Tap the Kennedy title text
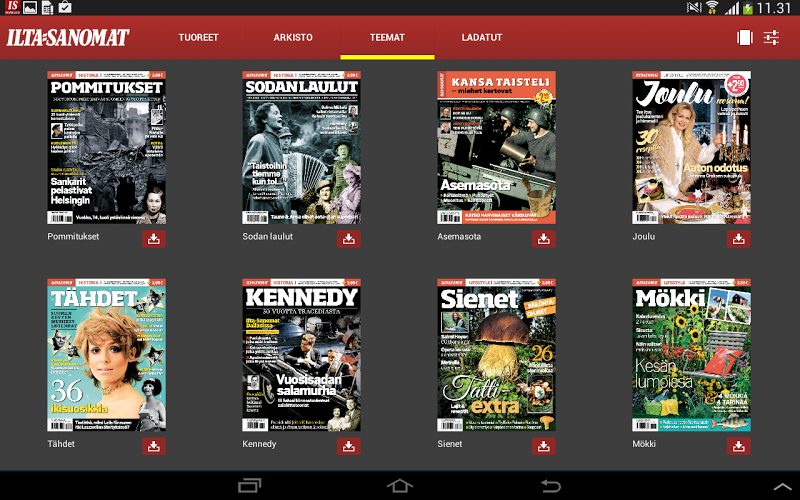800x500 pixels. [x=259, y=444]
